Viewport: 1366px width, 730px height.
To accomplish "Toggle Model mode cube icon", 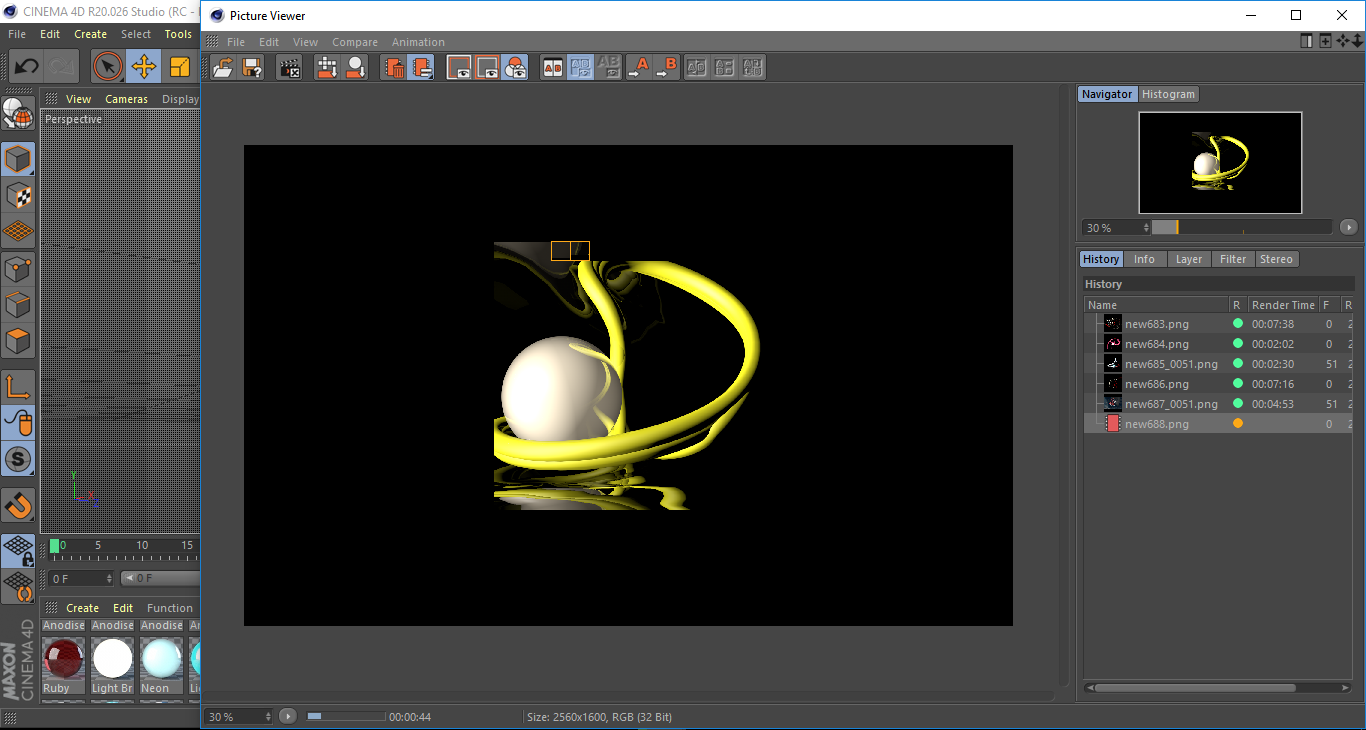I will 18,159.
